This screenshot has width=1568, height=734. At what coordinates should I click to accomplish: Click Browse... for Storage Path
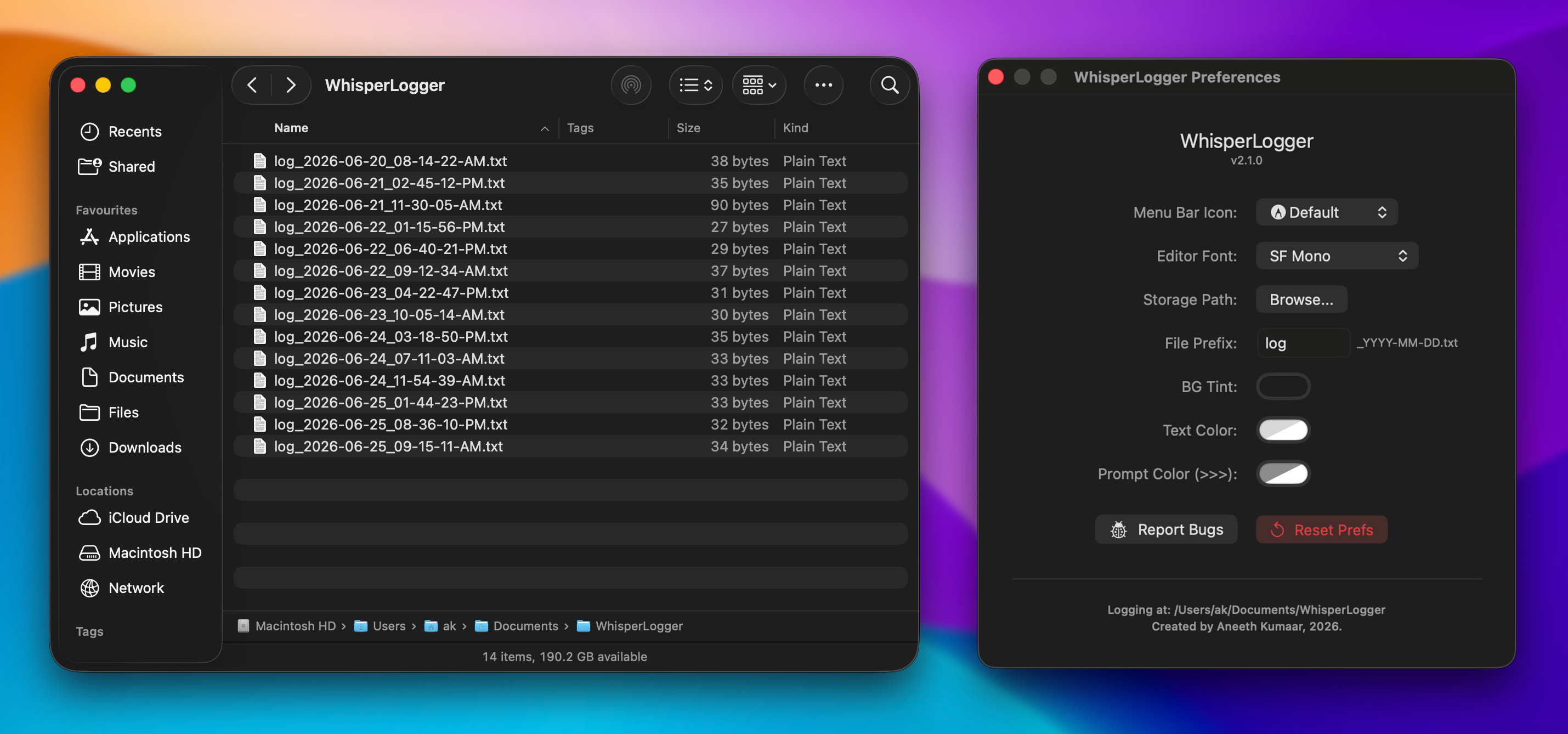(1301, 300)
